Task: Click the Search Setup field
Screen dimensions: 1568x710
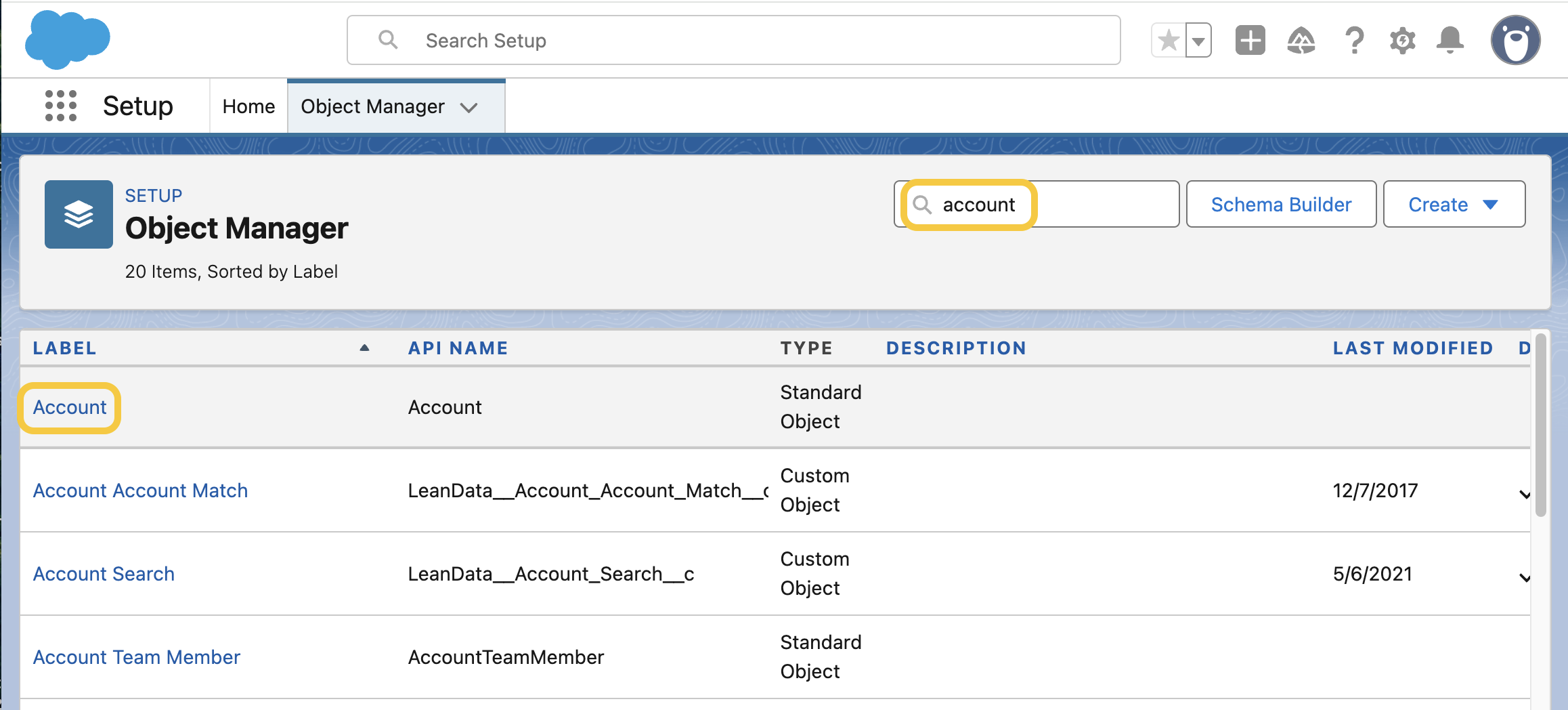Action: 733,41
